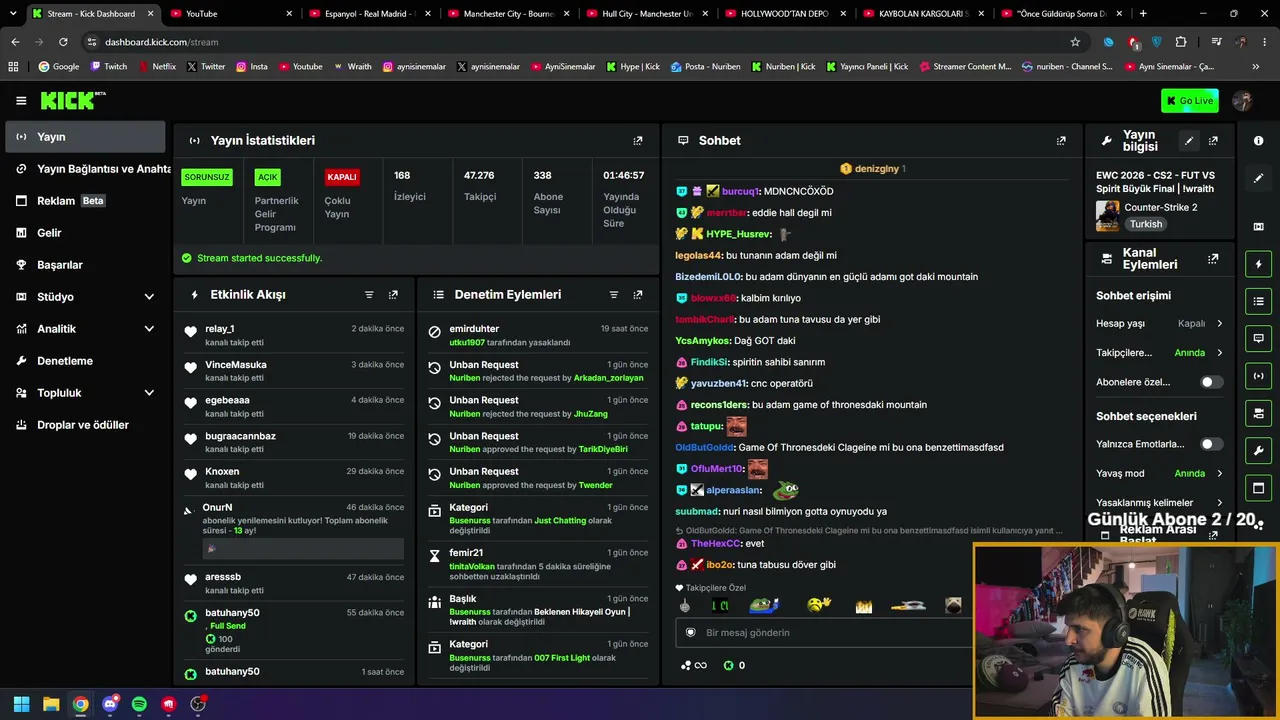Open Hesap yaşı setting chevron
This screenshot has width=1280, height=720.
1219,324
